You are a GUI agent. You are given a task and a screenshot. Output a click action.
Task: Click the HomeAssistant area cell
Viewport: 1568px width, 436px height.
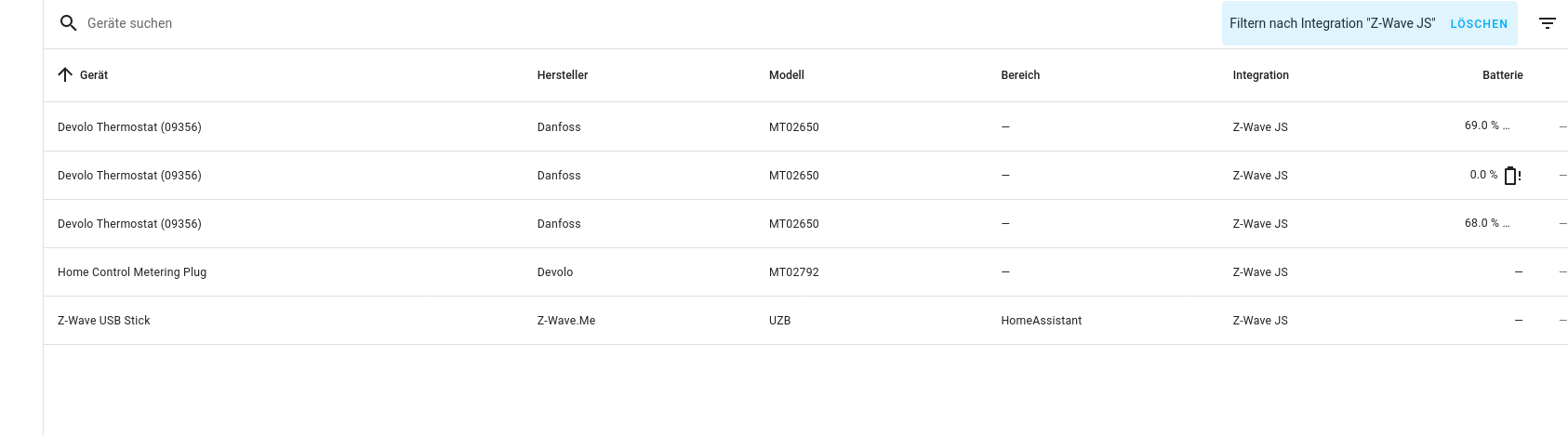pyautogui.click(x=1041, y=321)
